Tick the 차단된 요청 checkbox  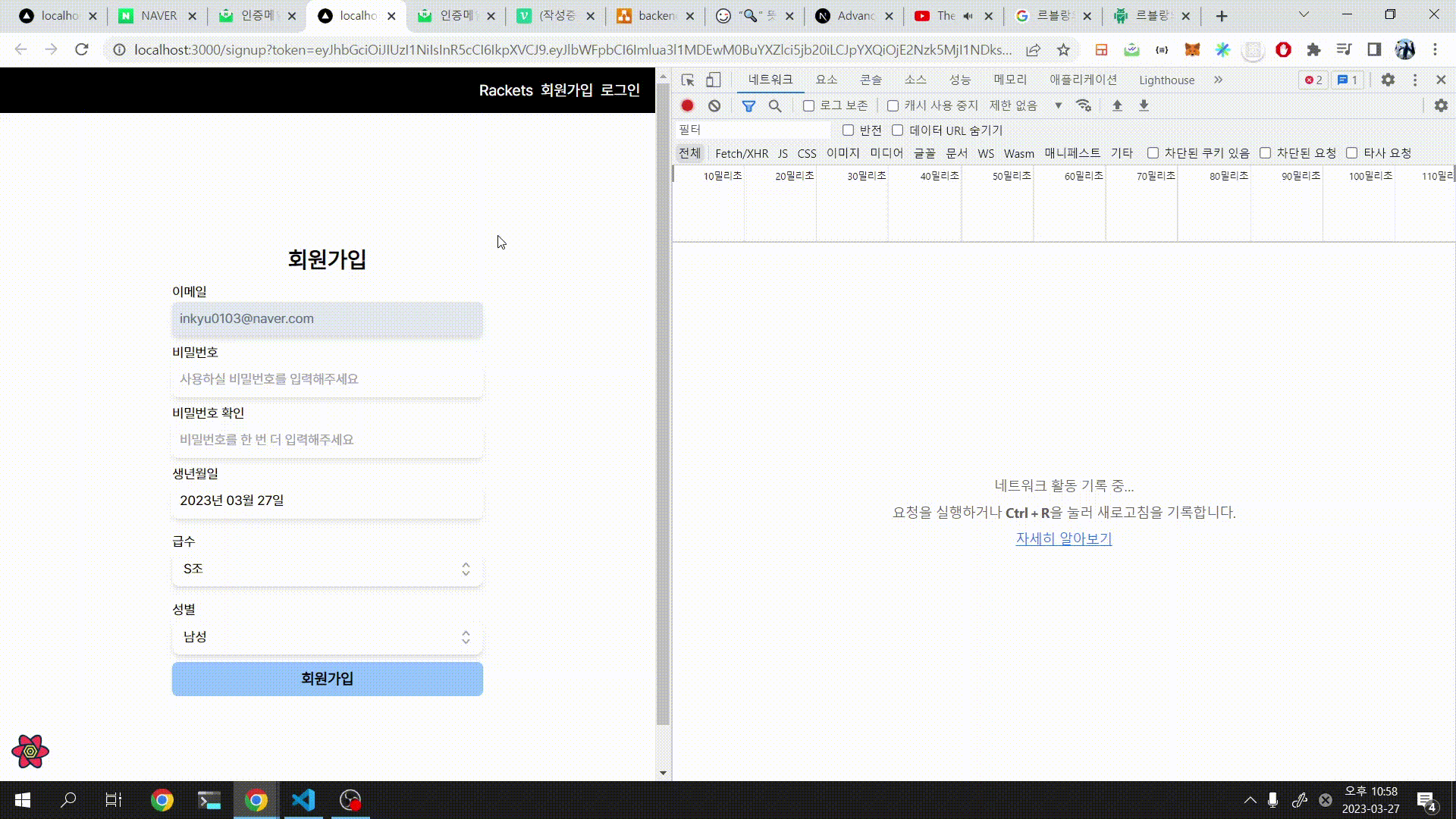[x=1265, y=152]
